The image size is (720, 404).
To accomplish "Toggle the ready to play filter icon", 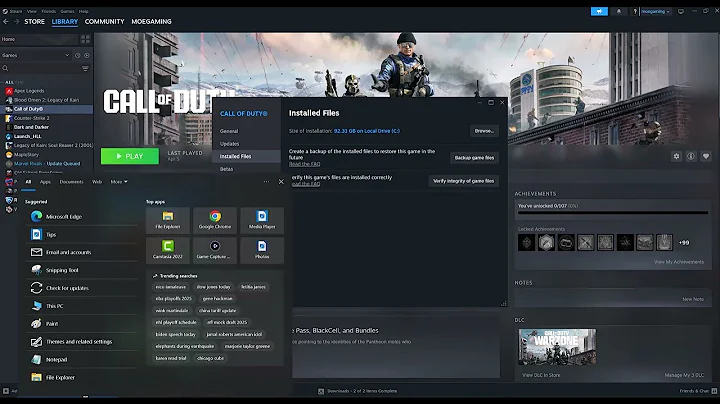I will [x=87, y=55].
